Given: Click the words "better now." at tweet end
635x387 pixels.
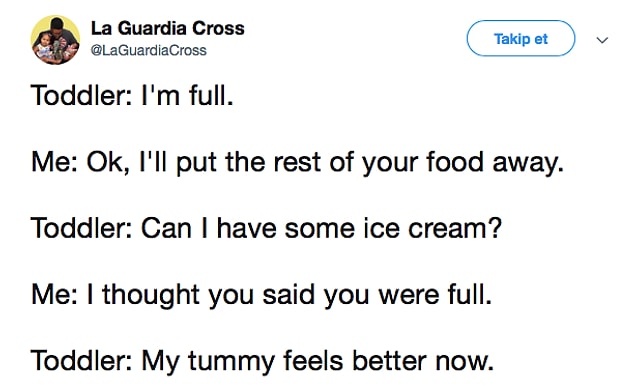Looking at the screenshot, I should (423, 361).
